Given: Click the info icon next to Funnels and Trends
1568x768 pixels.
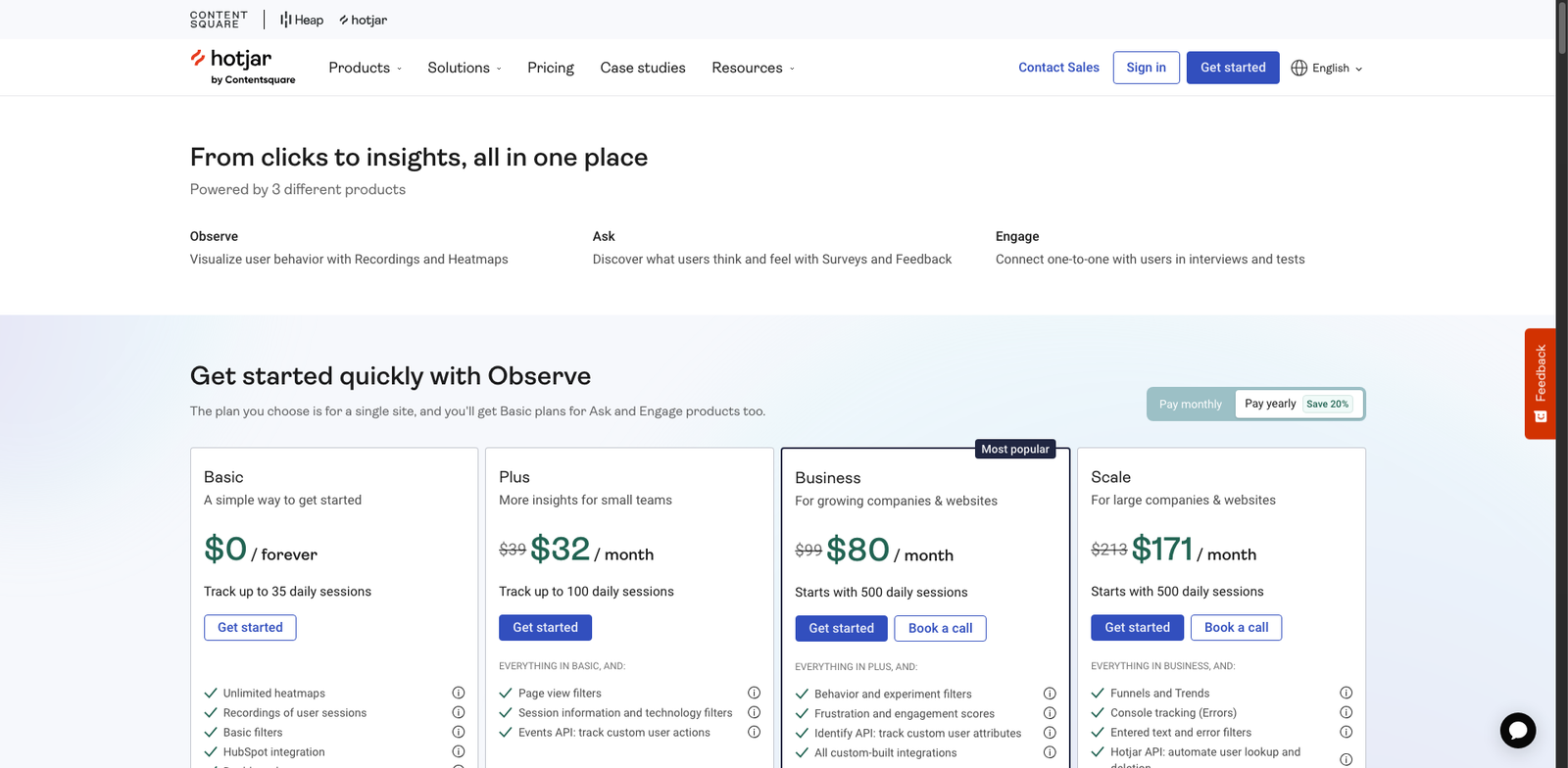Looking at the screenshot, I should click(1346, 692).
